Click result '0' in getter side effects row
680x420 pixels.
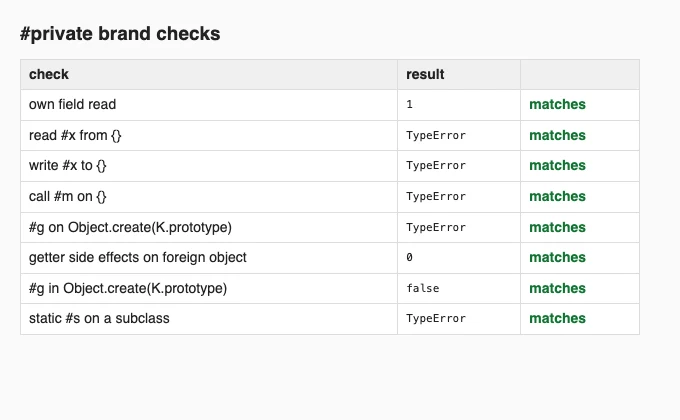click(x=409, y=257)
